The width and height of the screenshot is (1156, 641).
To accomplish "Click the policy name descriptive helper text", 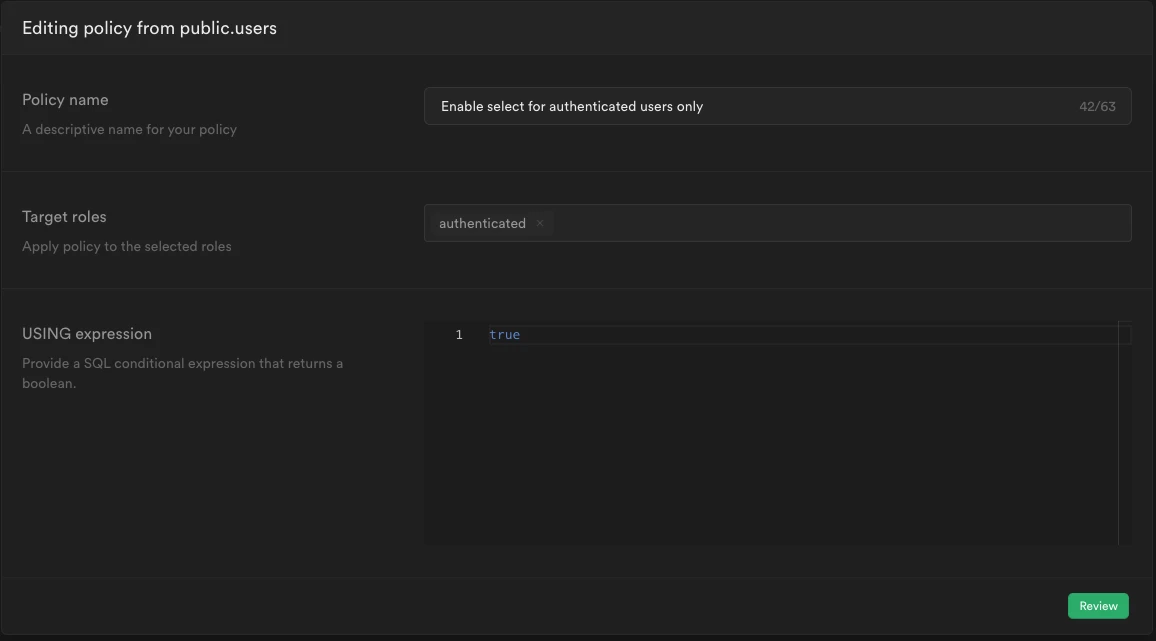I will (129, 129).
